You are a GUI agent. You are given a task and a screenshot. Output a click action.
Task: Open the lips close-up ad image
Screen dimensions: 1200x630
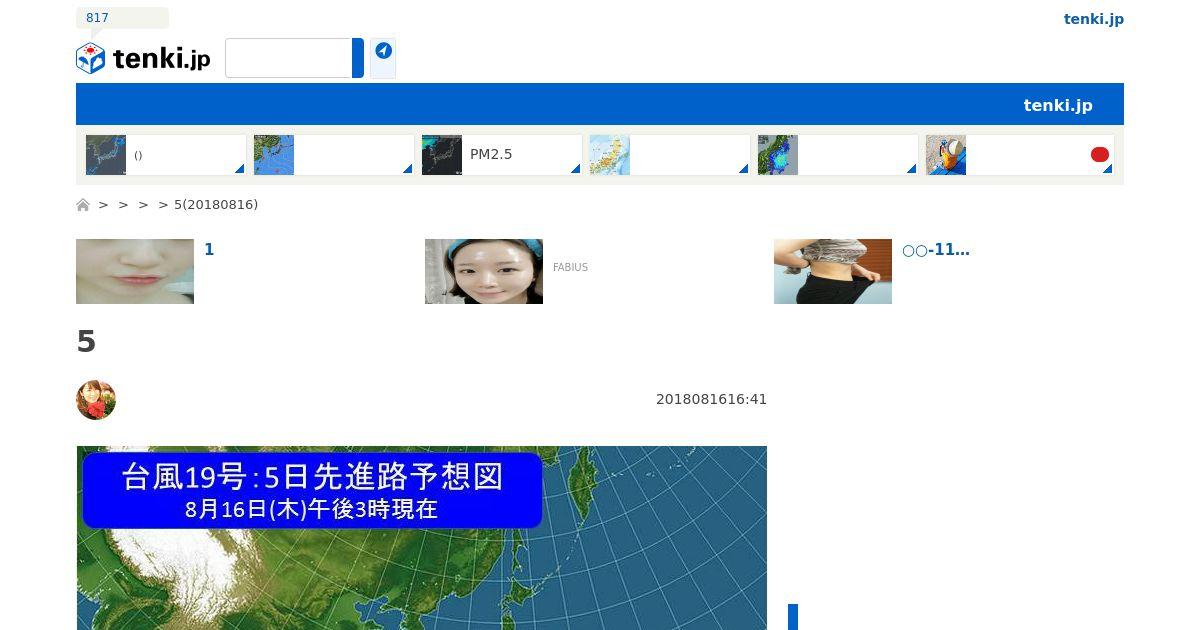[x=135, y=271]
